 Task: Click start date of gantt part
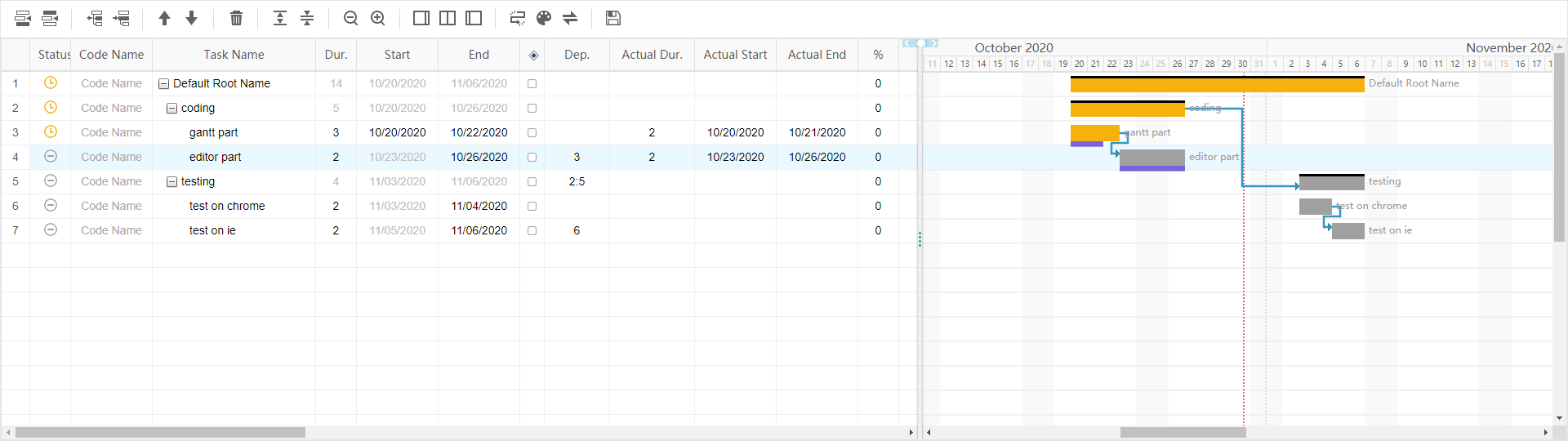pyautogui.click(x=397, y=132)
